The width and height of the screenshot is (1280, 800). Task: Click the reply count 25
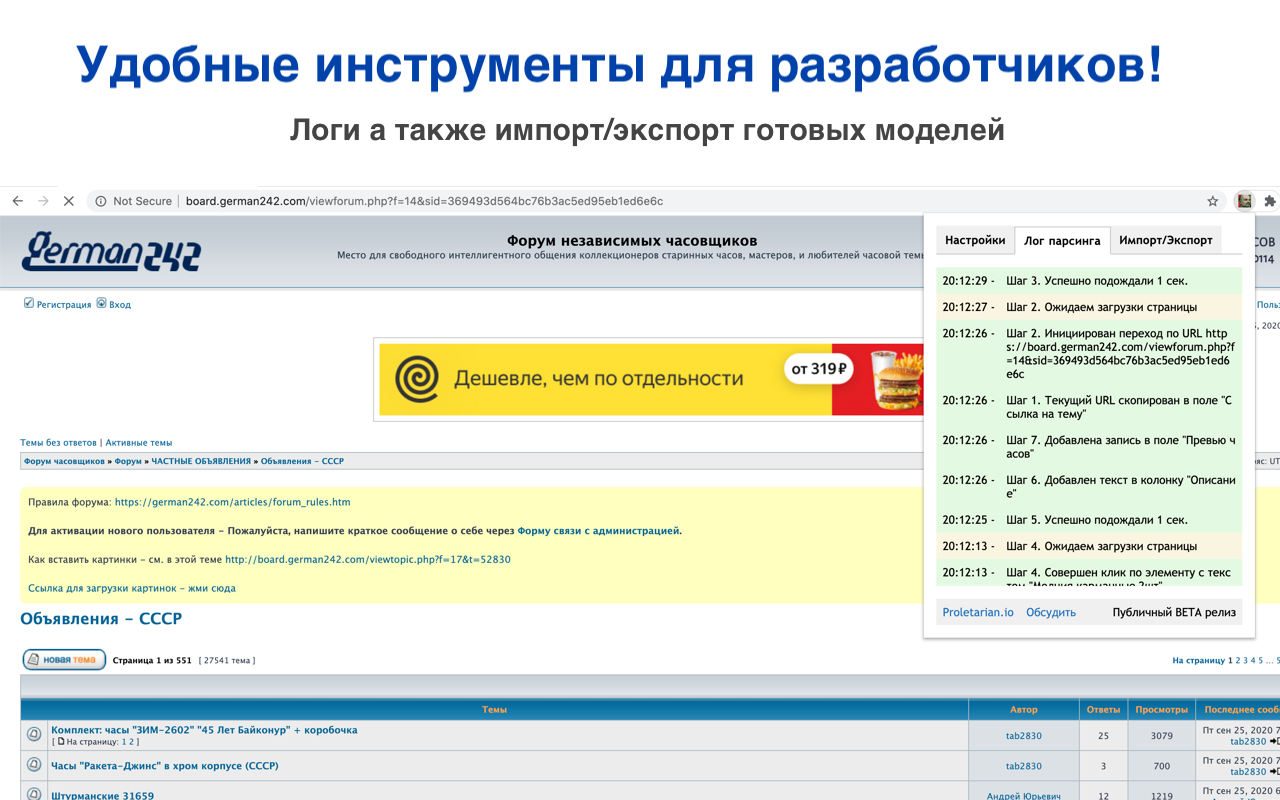click(1104, 736)
